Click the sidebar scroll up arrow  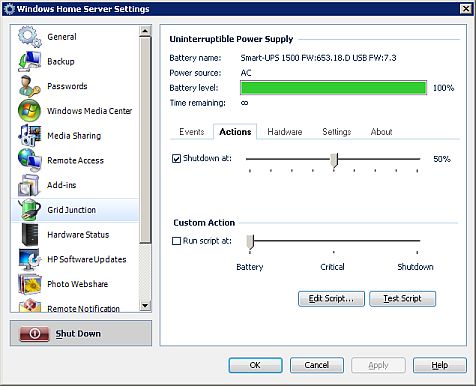145,31
